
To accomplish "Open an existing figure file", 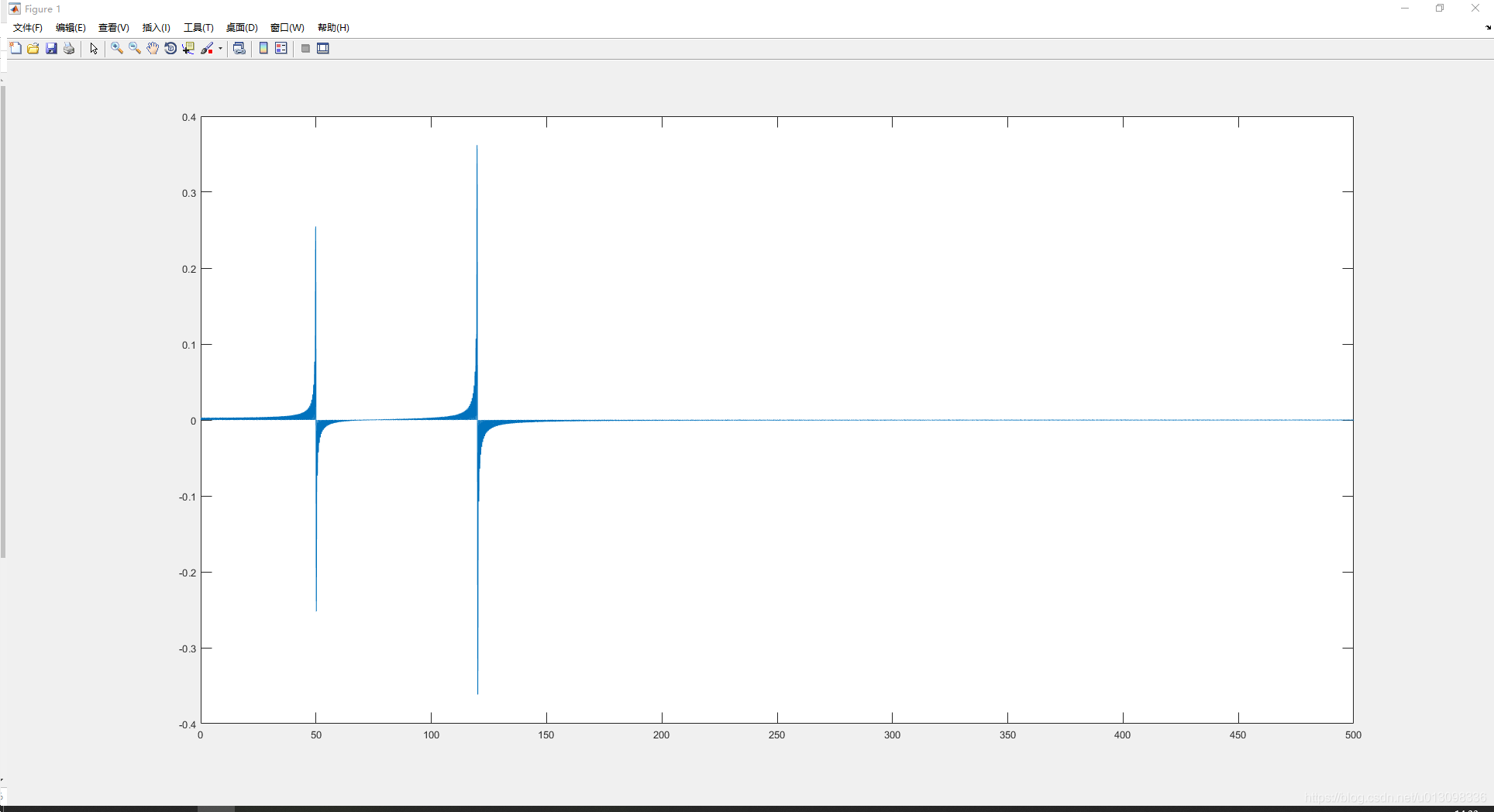I will click(33, 48).
